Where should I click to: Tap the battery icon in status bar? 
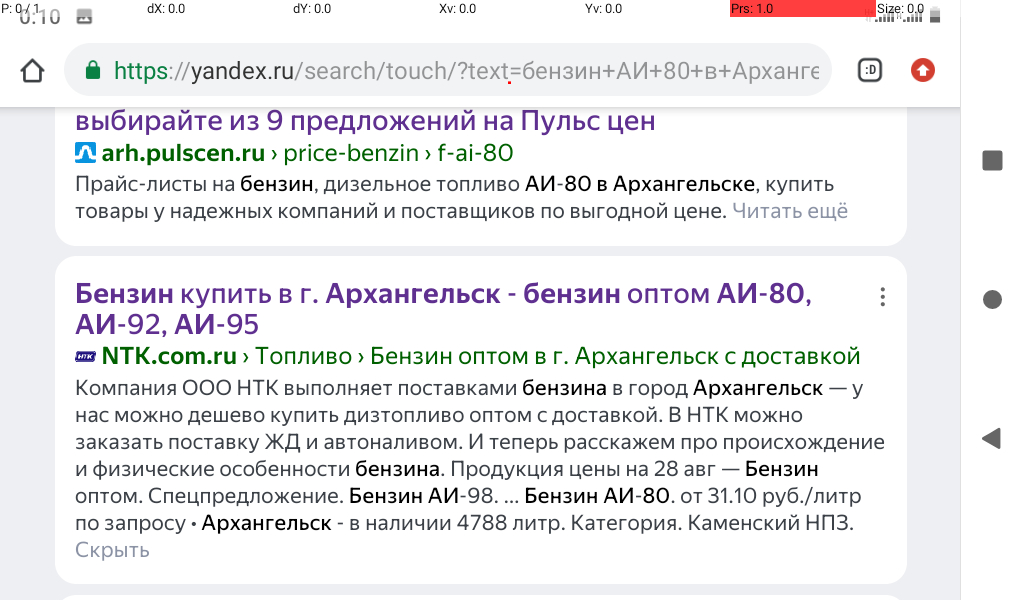pyautogui.click(x=935, y=16)
